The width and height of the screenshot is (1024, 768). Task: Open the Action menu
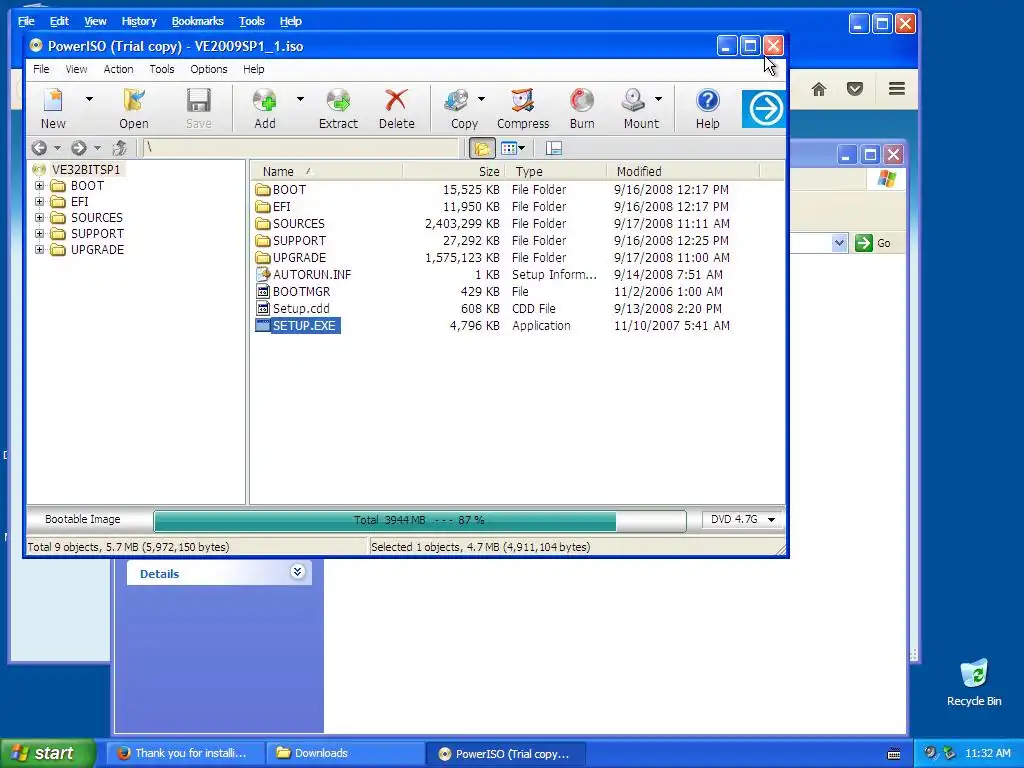(x=118, y=69)
